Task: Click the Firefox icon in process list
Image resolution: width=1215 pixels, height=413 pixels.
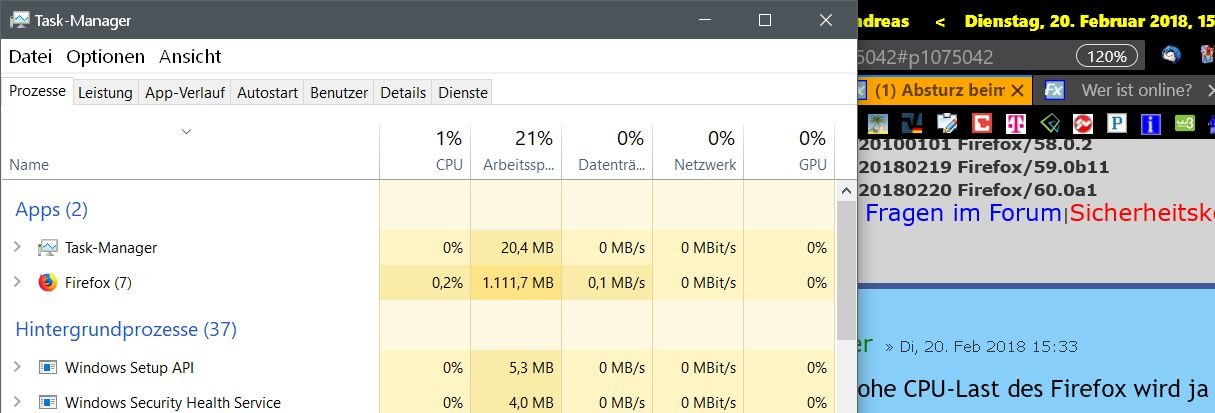Action: pos(47,282)
